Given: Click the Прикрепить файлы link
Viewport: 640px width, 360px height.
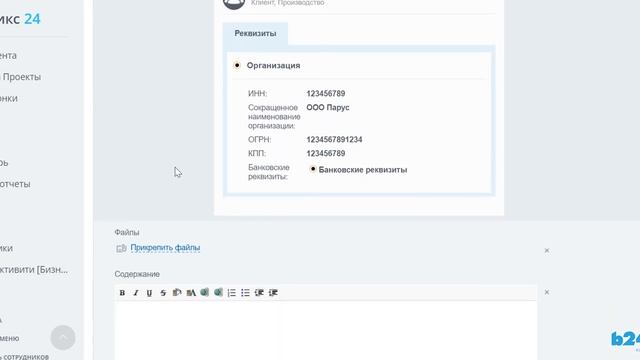Looking at the screenshot, I should (x=165, y=248).
